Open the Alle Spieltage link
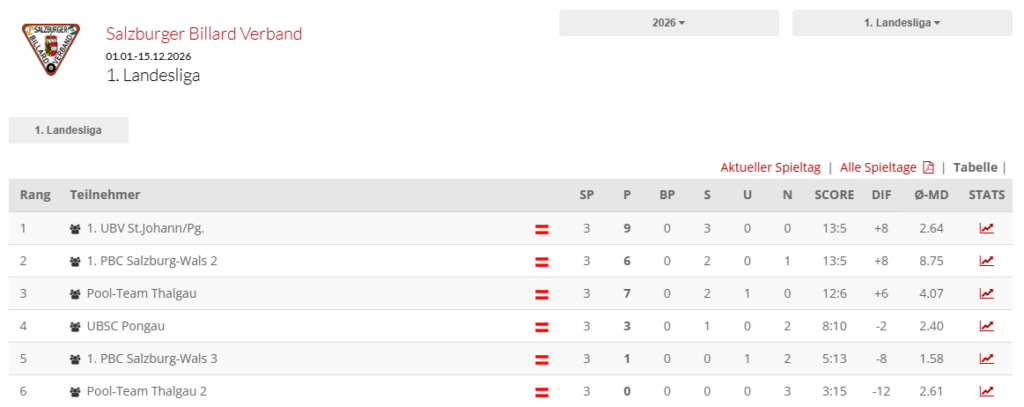This screenshot has height=407, width=1024. click(x=878, y=168)
